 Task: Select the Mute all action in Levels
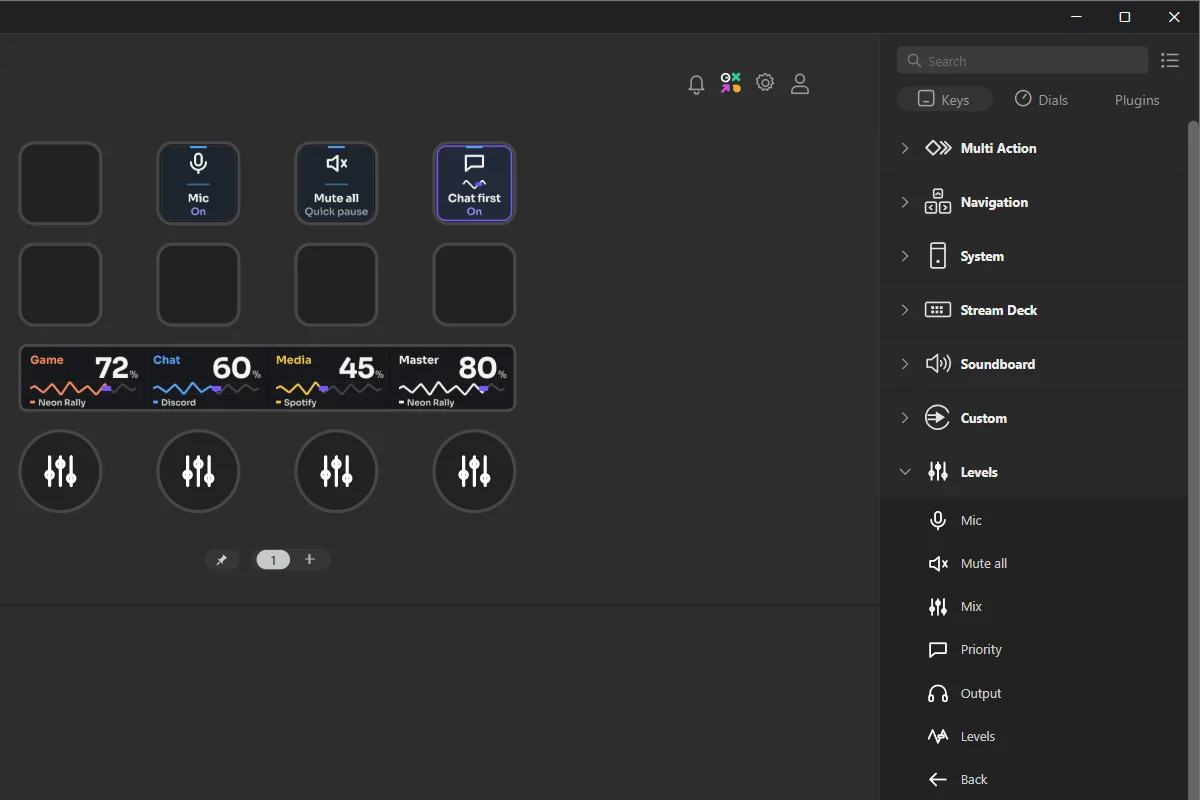1034,564
